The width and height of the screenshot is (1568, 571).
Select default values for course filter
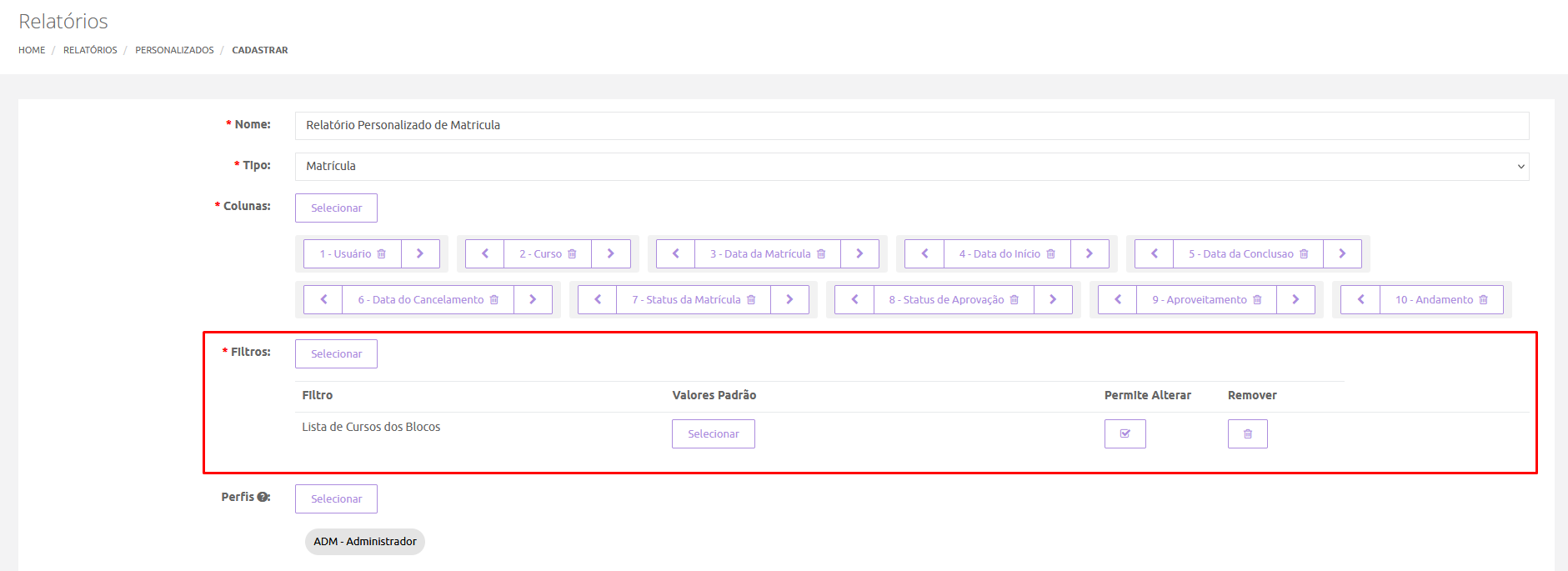[713, 434]
